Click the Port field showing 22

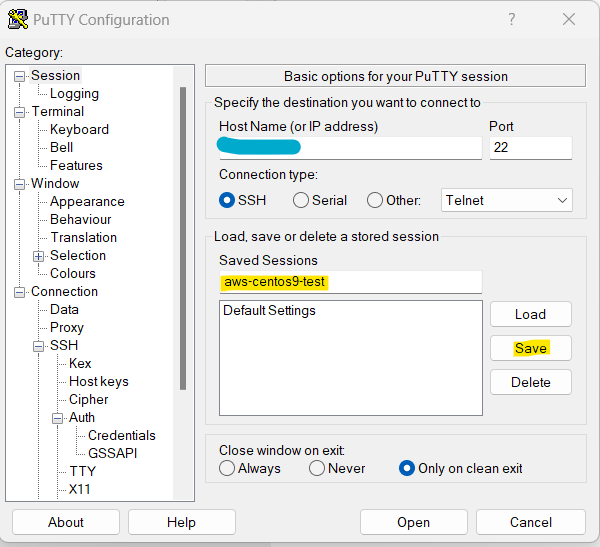click(531, 148)
